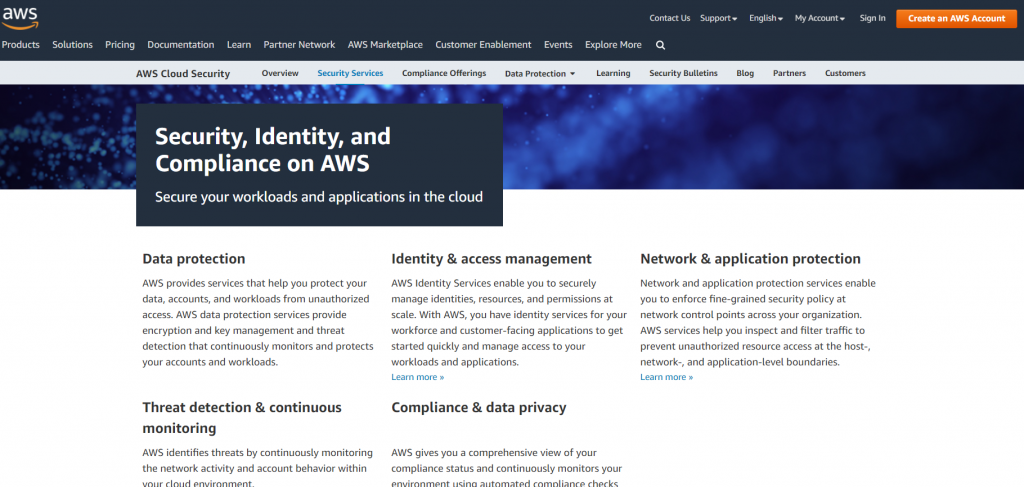Expand the Support dropdown
Viewport: 1024px width, 487px height.
pos(718,18)
